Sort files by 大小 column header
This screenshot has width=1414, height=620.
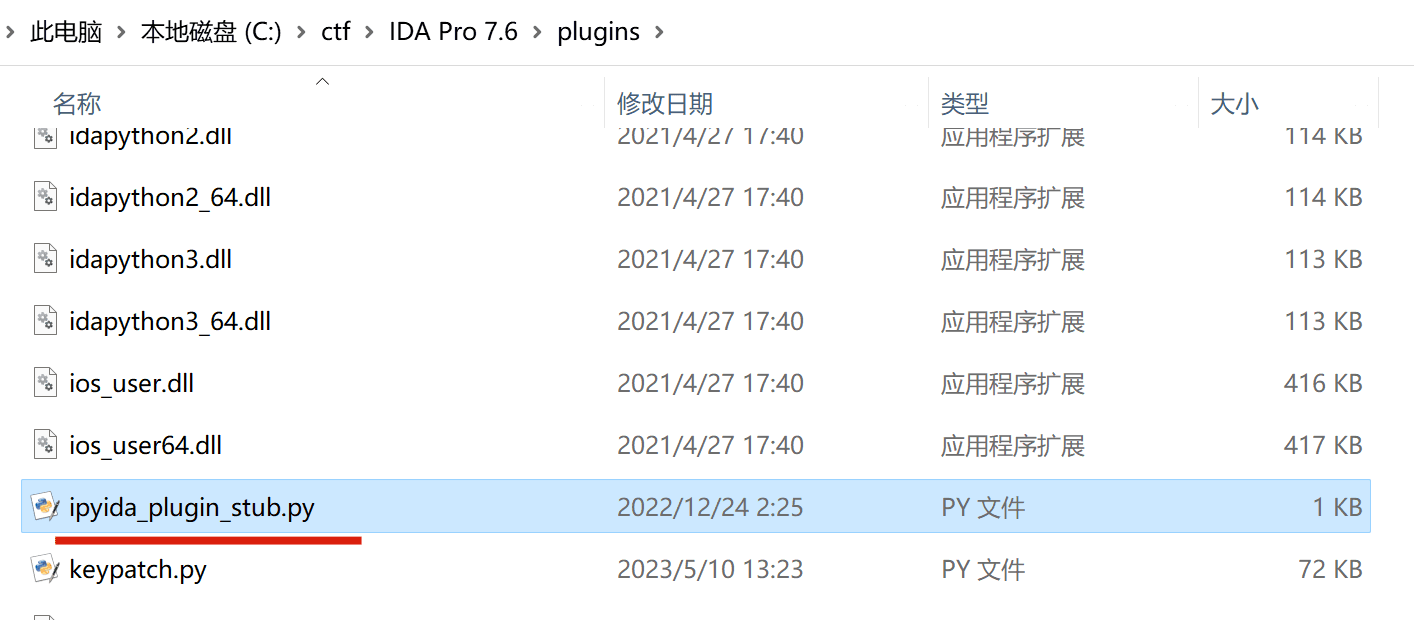1235,103
